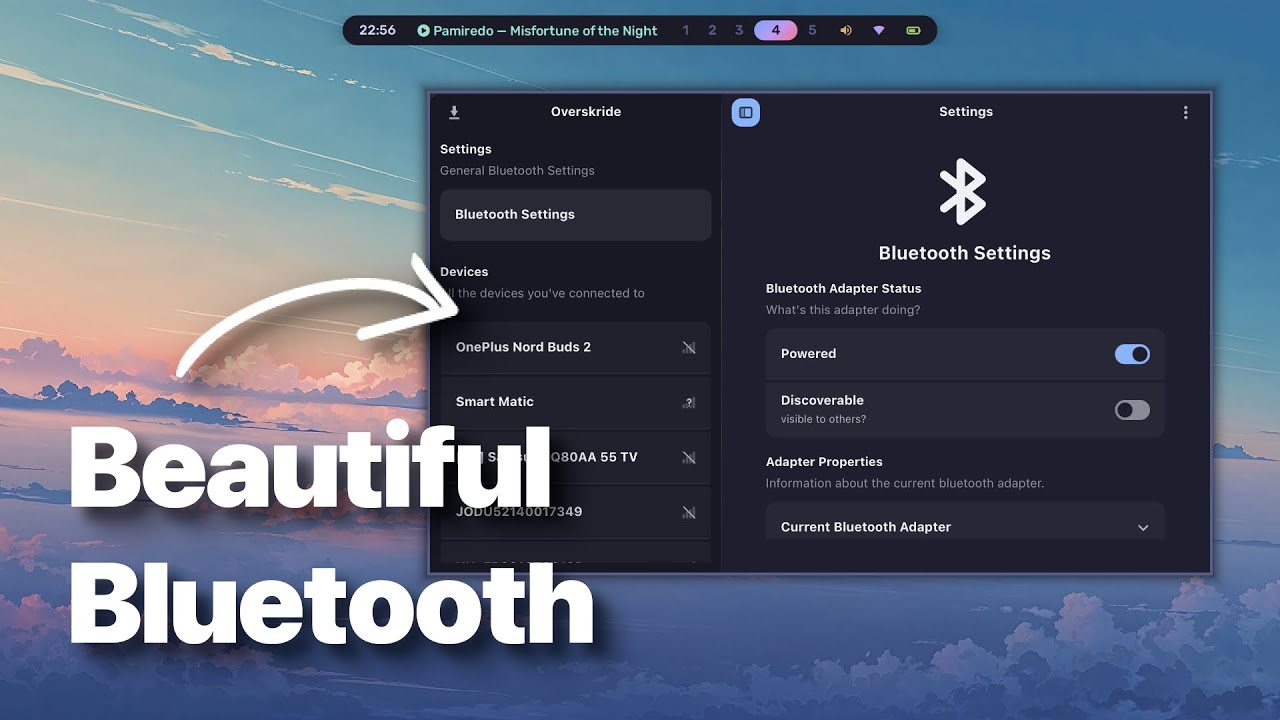The image size is (1280, 720).
Task: Click the volume icon in top bar
Action: [x=846, y=31]
